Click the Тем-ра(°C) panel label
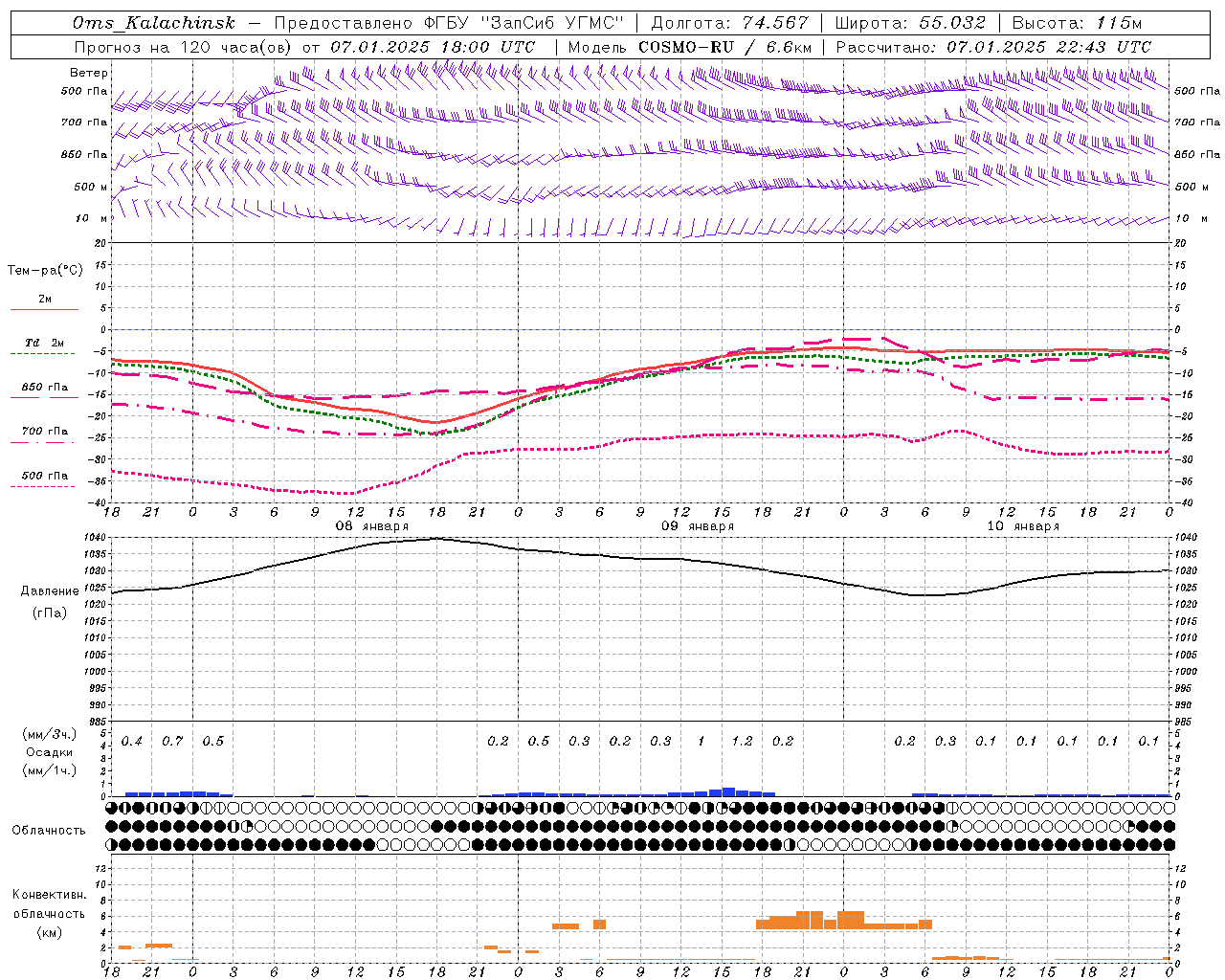The image size is (1225, 980). pos(45,271)
